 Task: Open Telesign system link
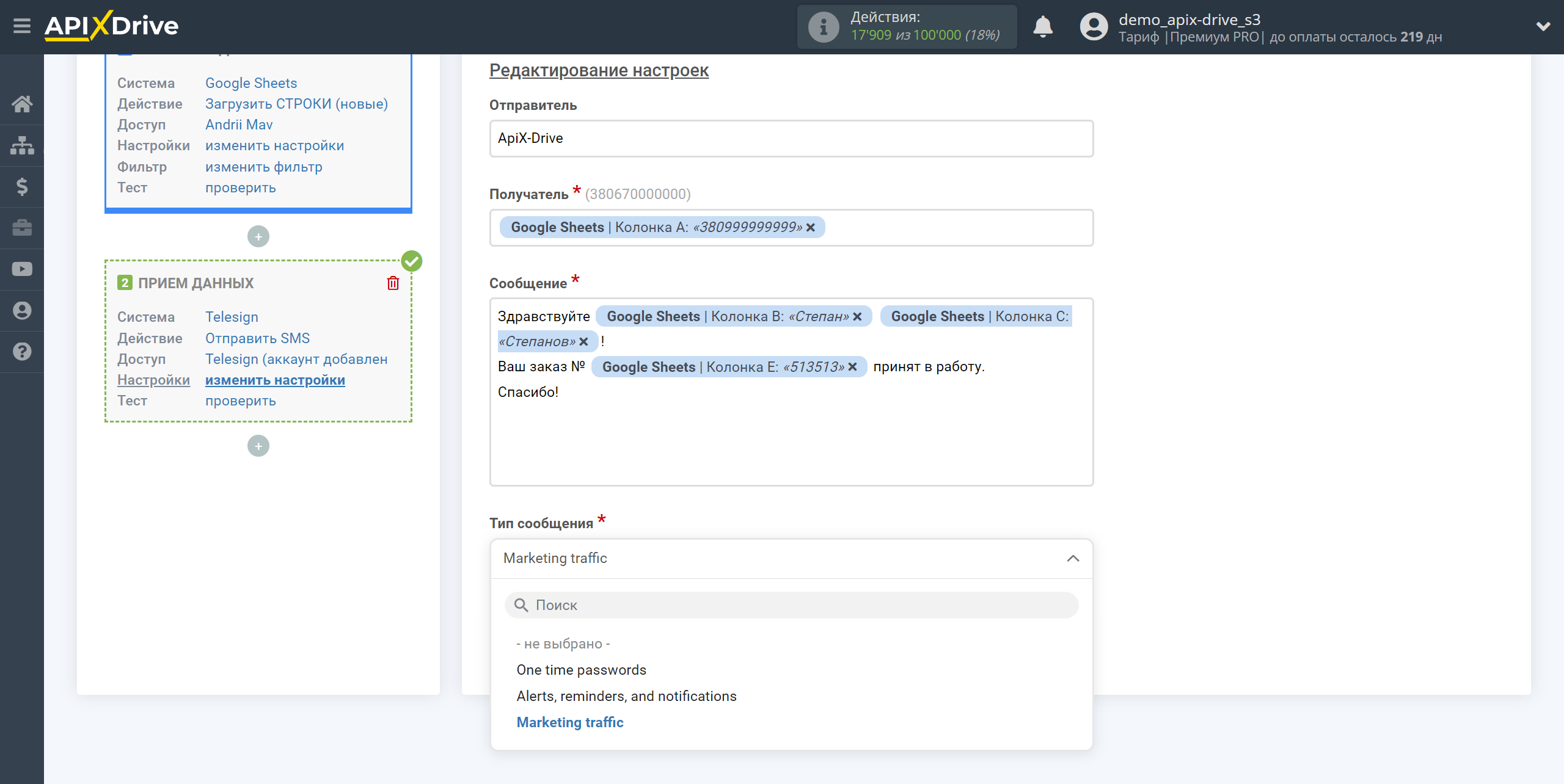pos(232,317)
